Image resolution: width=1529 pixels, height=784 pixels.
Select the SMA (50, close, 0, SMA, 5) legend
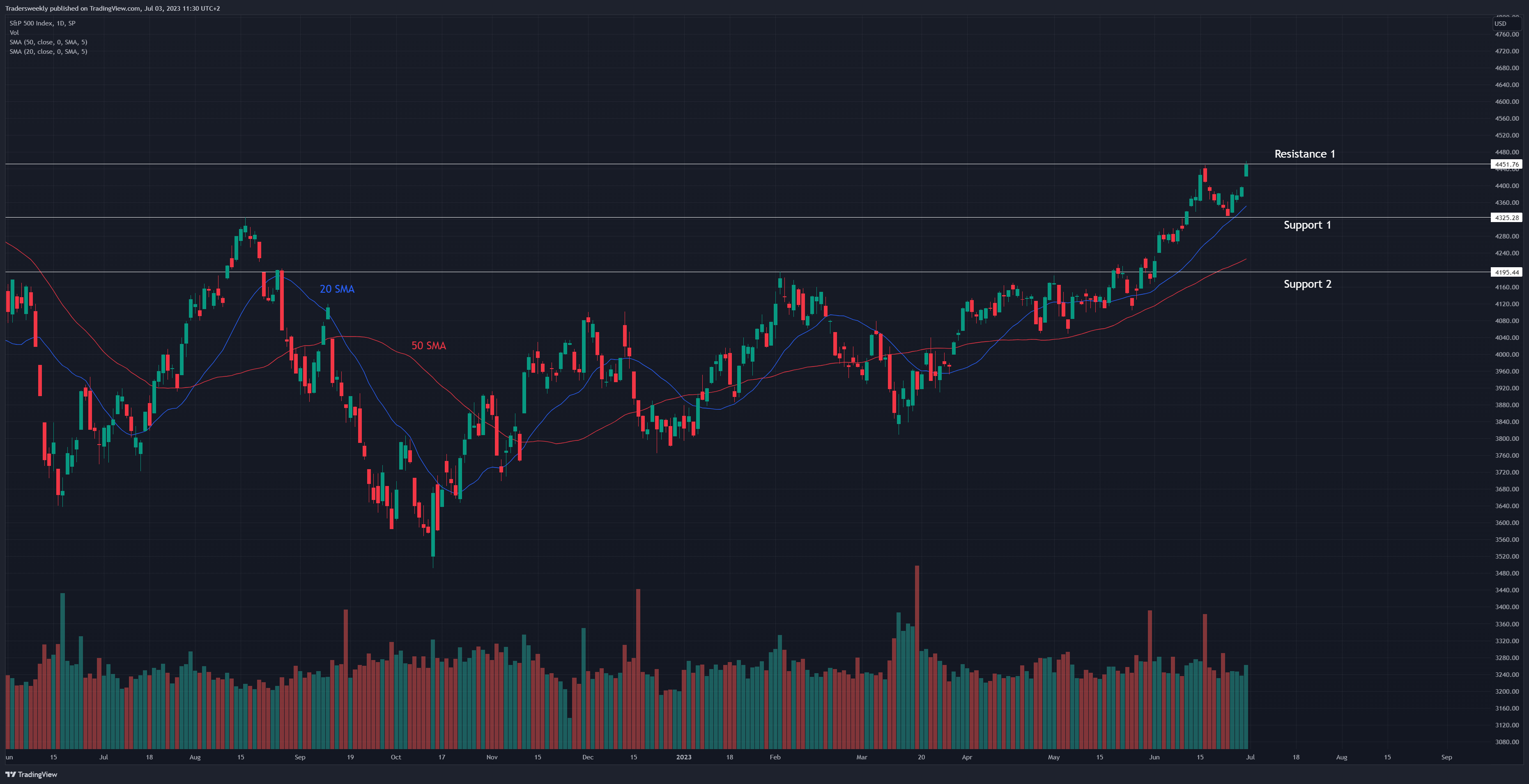[x=48, y=42]
